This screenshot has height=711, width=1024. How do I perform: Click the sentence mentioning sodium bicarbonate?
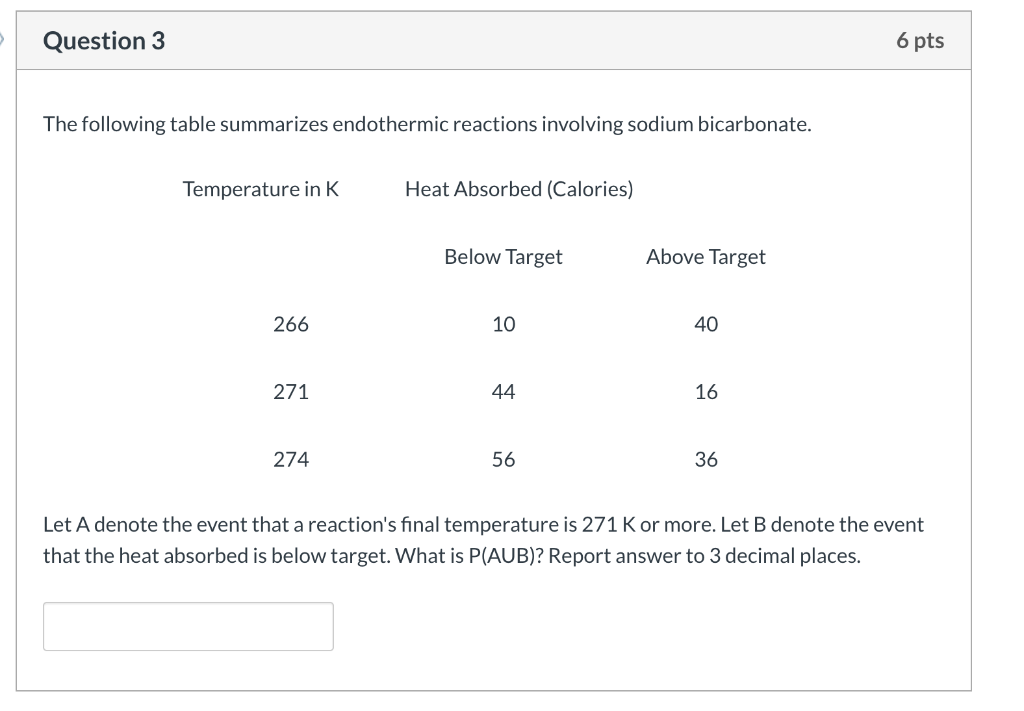[427, 124]
